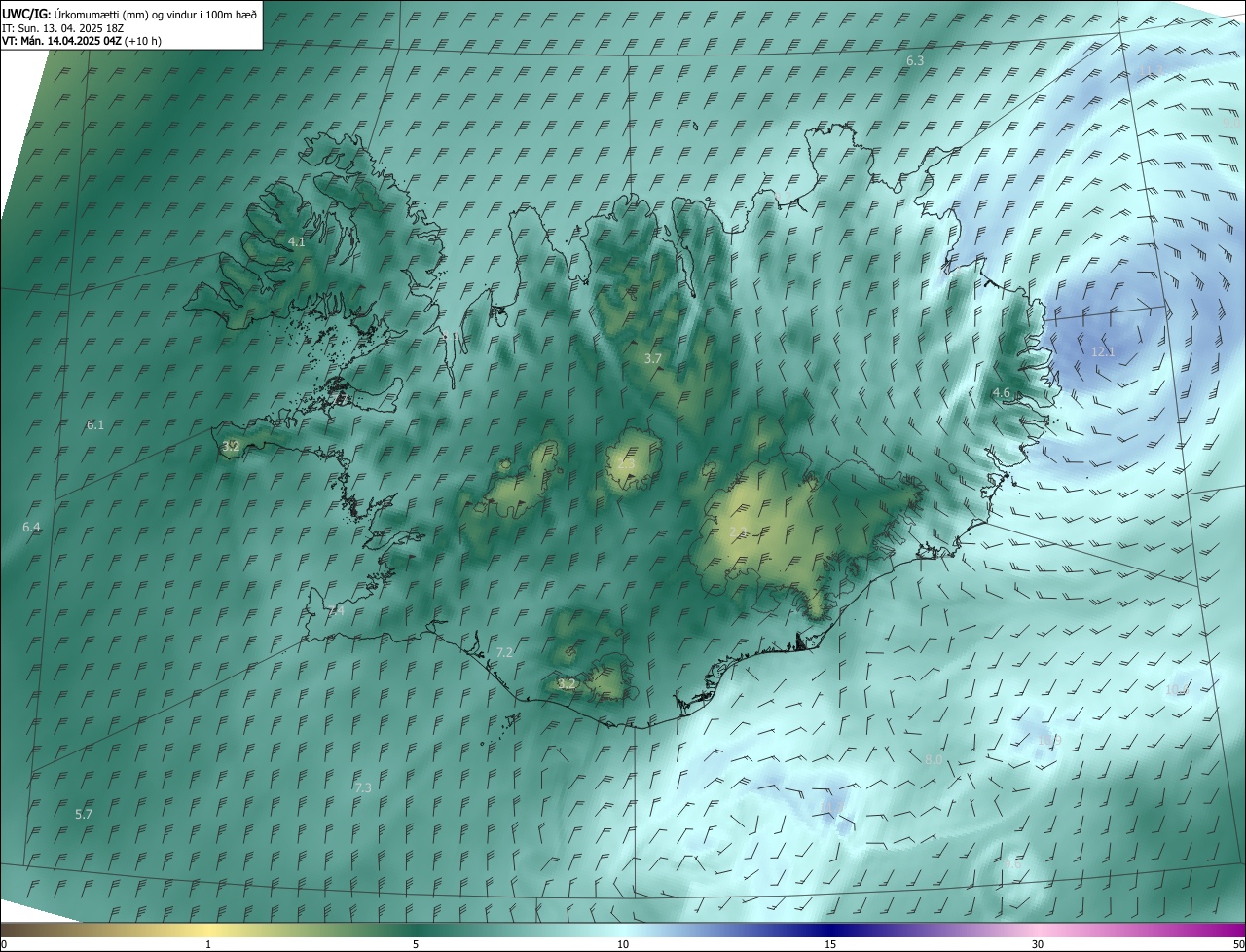The image size is (1246, 952).
Task: Click the '10' tick on the color scale
Action: 623,944
